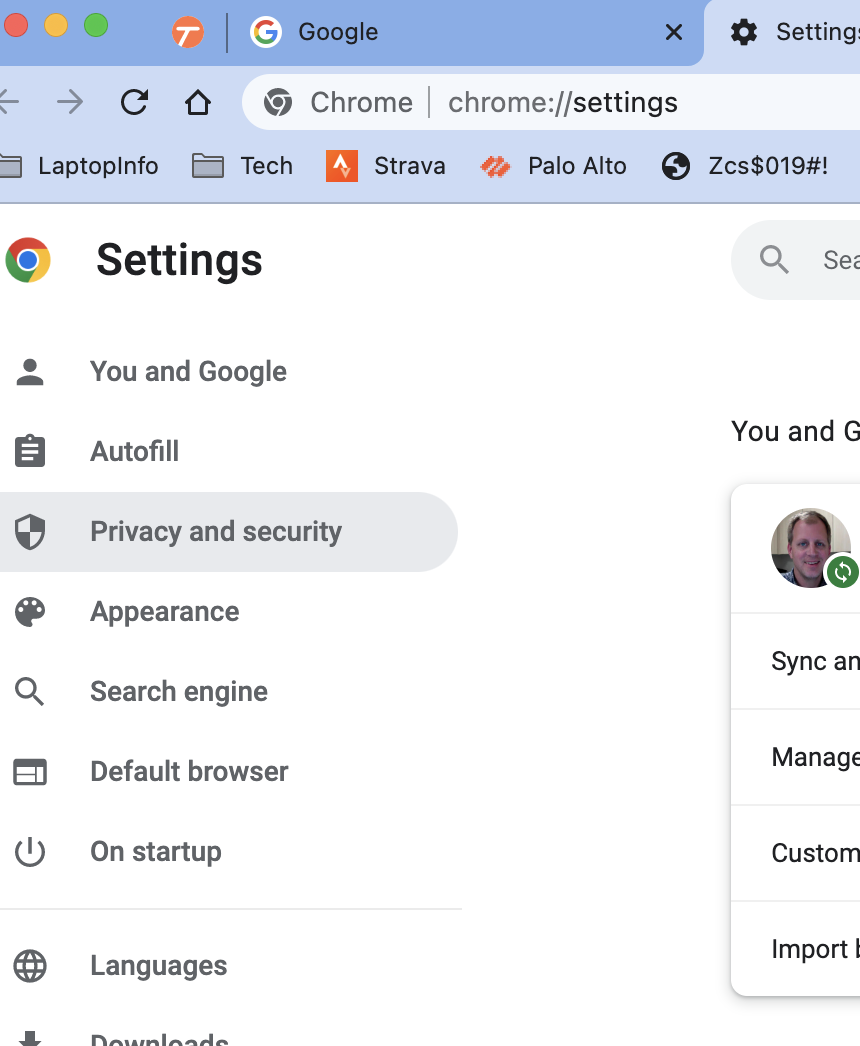Viewport: 860px width, 1046px height.
Task: Click the search settings field
Action: (796, 260)
